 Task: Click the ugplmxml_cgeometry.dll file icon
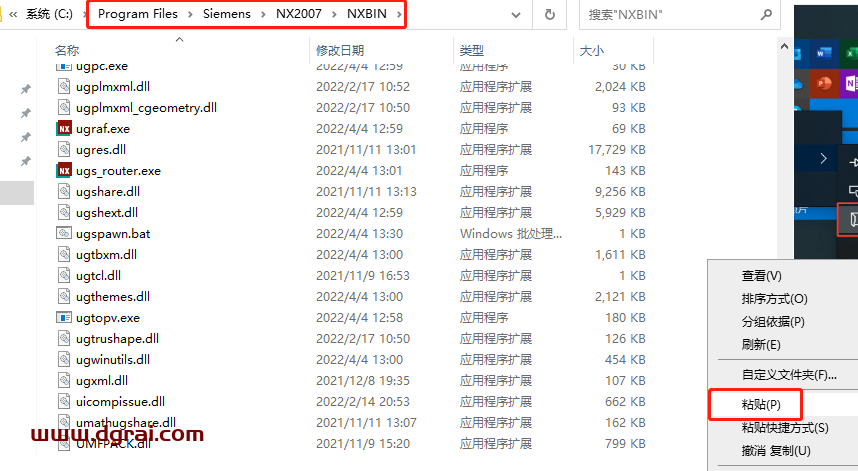[x=64, y=107]
